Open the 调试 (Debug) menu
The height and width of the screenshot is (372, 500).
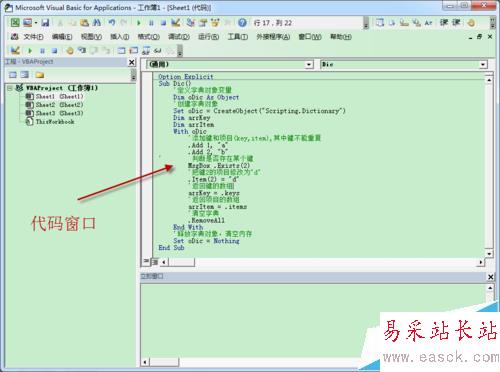click(x=179, y=37)
